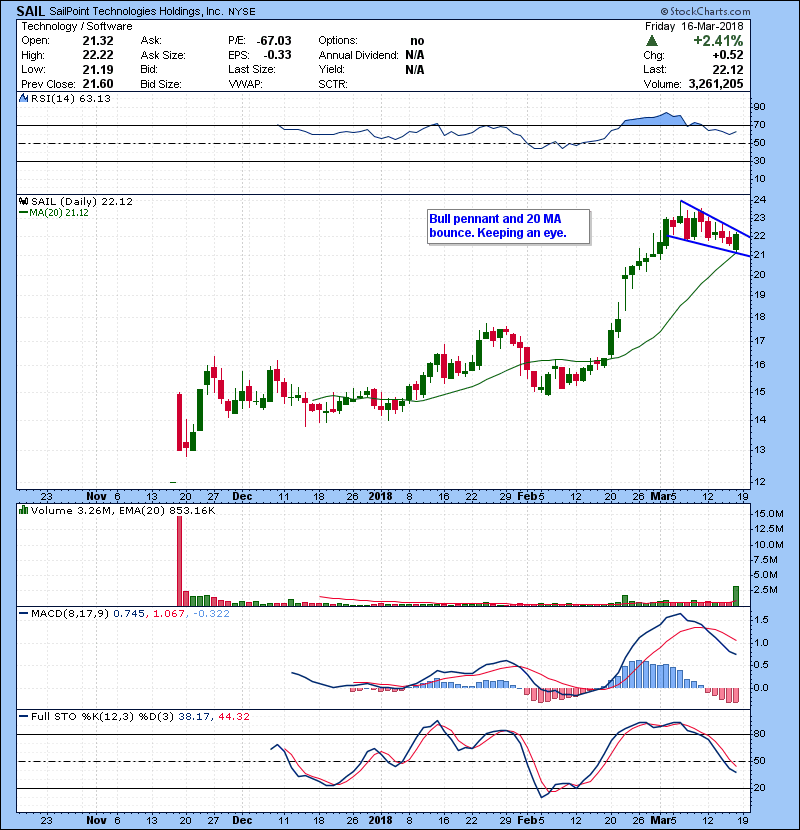Click the Chg value +0.52
The image size is (800, 830).
coord(728,55)
